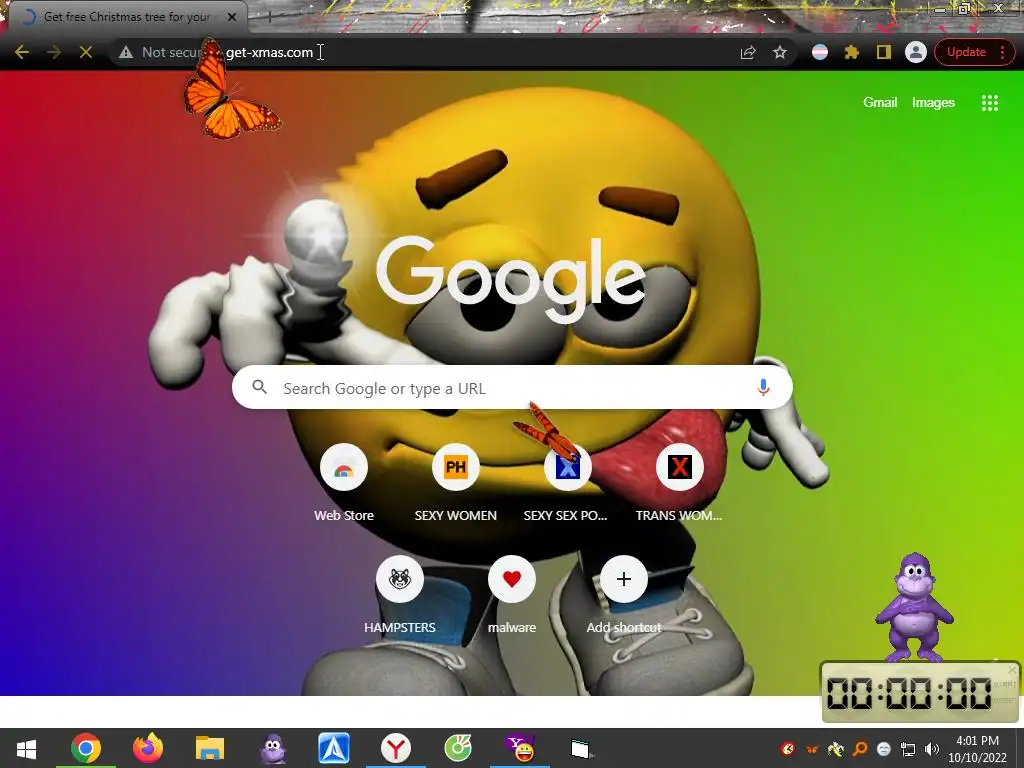Click the 00:00:00 timer display
1024x768 pixels.
[909, 693]
